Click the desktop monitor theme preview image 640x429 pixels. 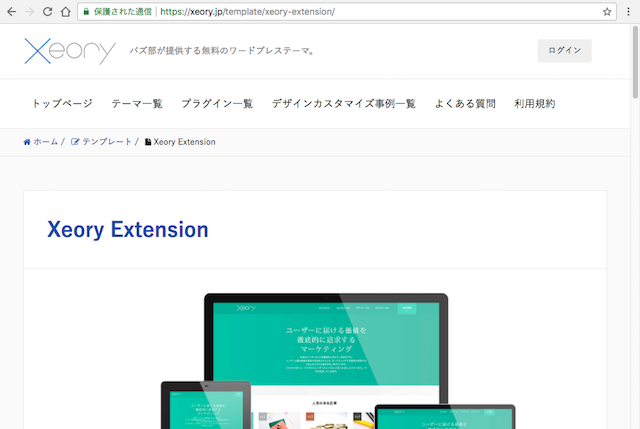(326, 349)
